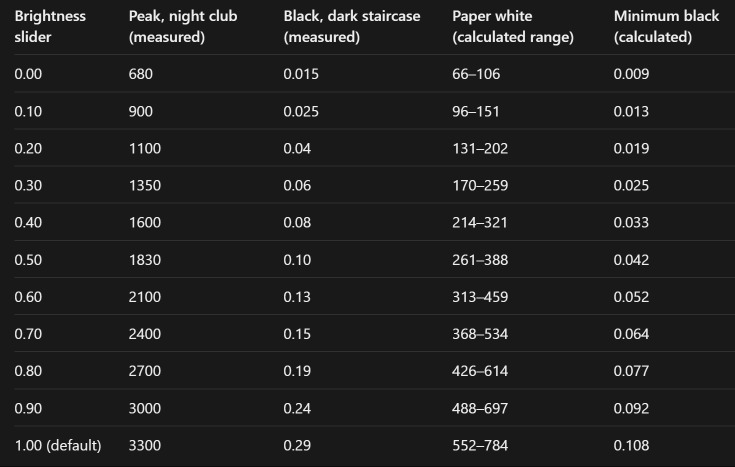Select the 1.00 (default) slider cell

[x=58, y=445]
